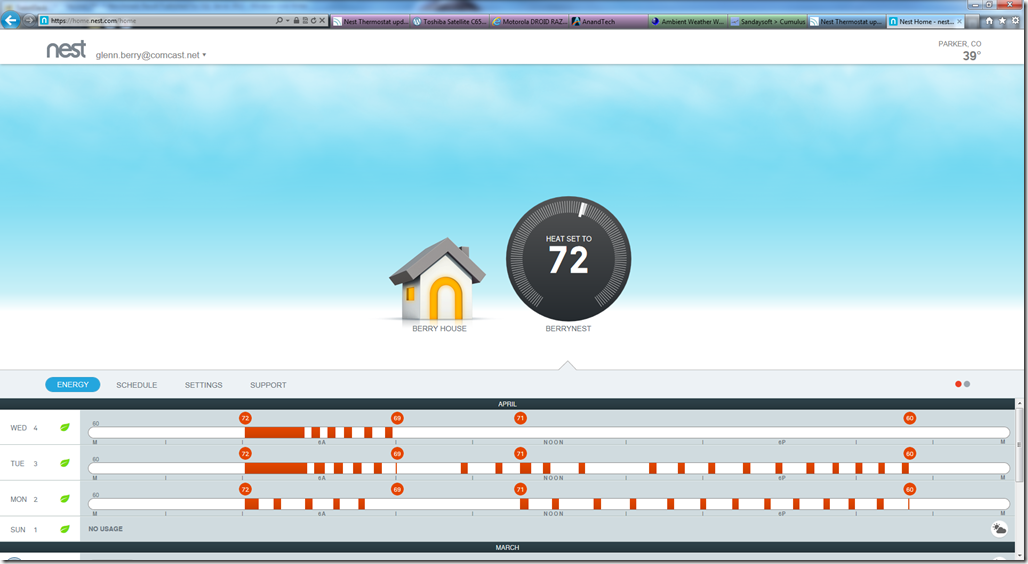
Task: Click the 60 evening setpoint marker on Tue 3
Action: pyautogui.click(x=909, y=453)
